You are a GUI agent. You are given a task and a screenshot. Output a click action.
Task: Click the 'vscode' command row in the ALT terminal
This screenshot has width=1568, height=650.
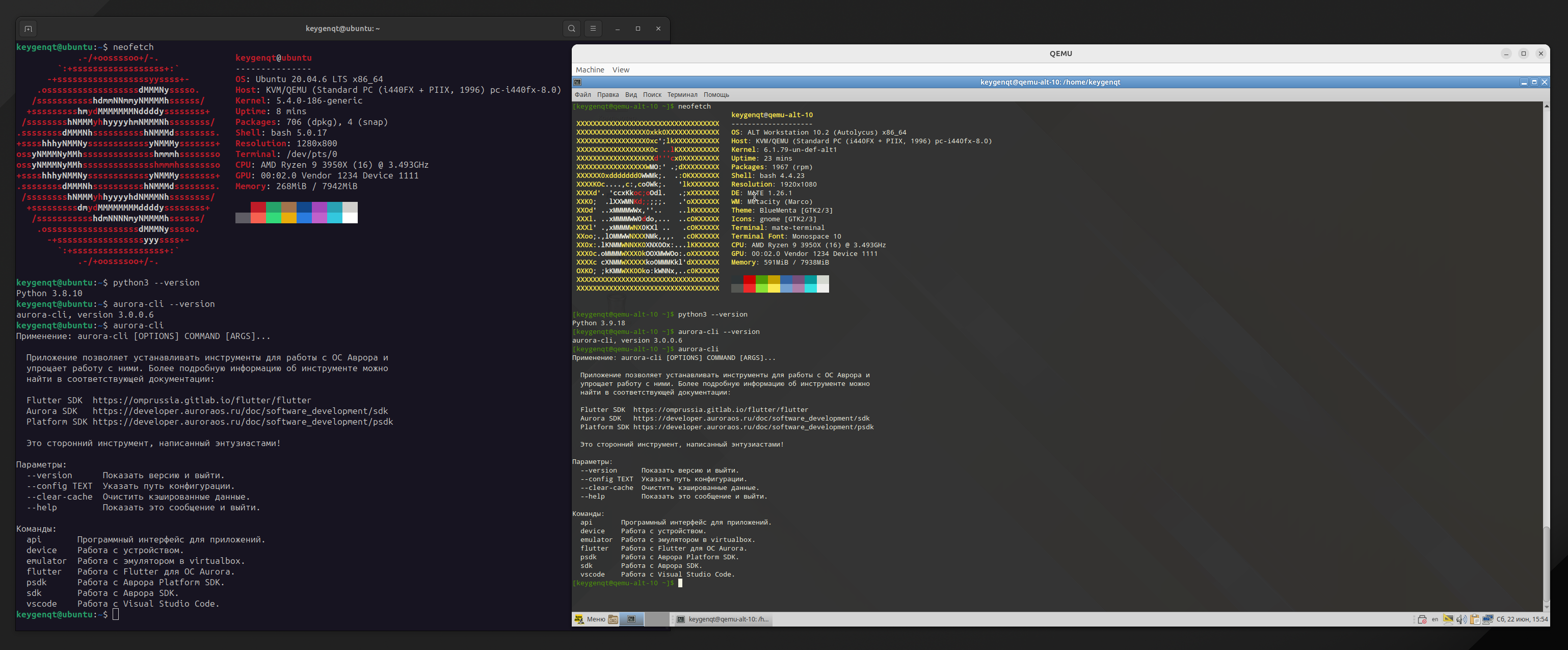[657, 575]
